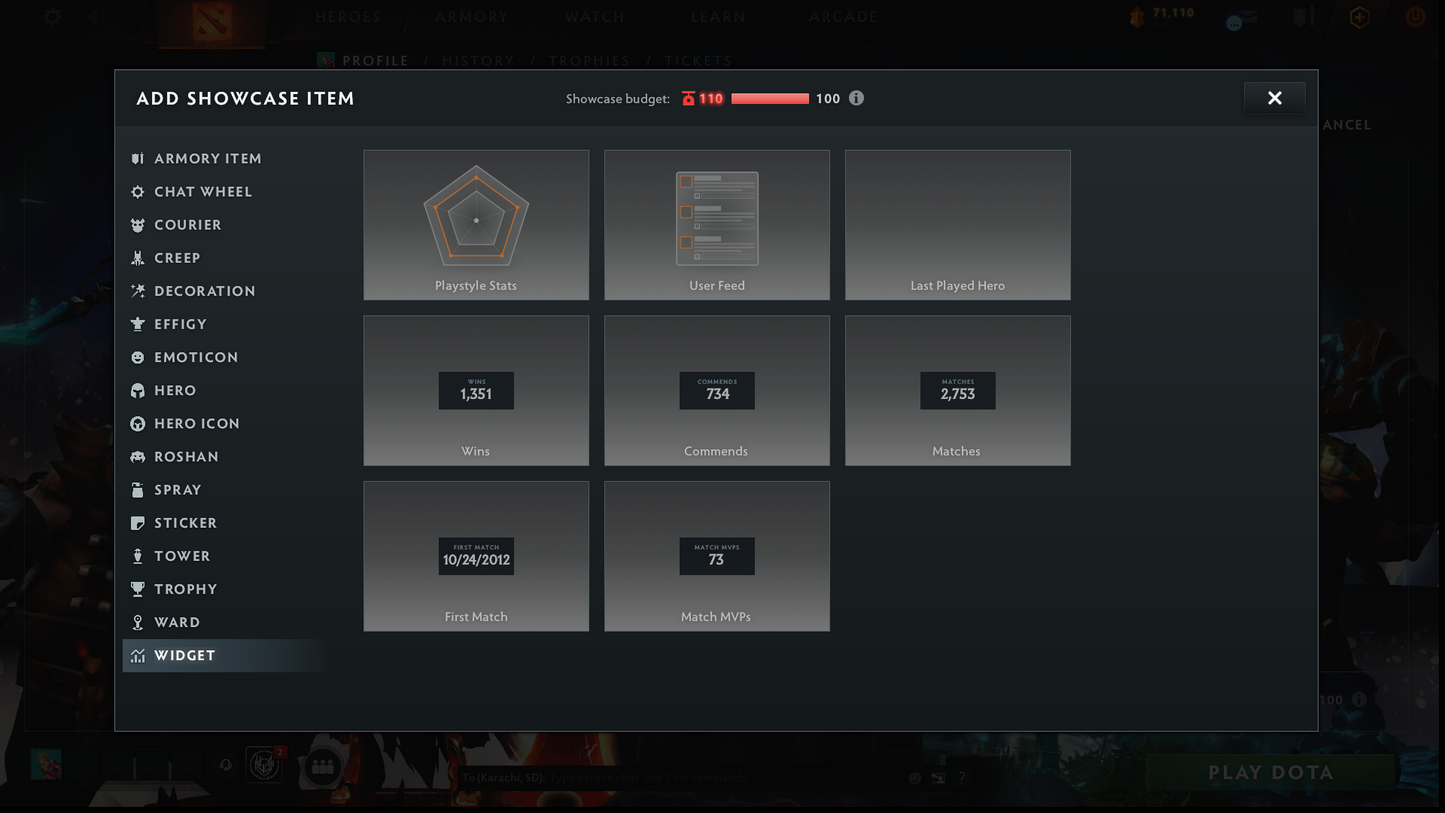Click the Spray can icon

pos(138,489)
